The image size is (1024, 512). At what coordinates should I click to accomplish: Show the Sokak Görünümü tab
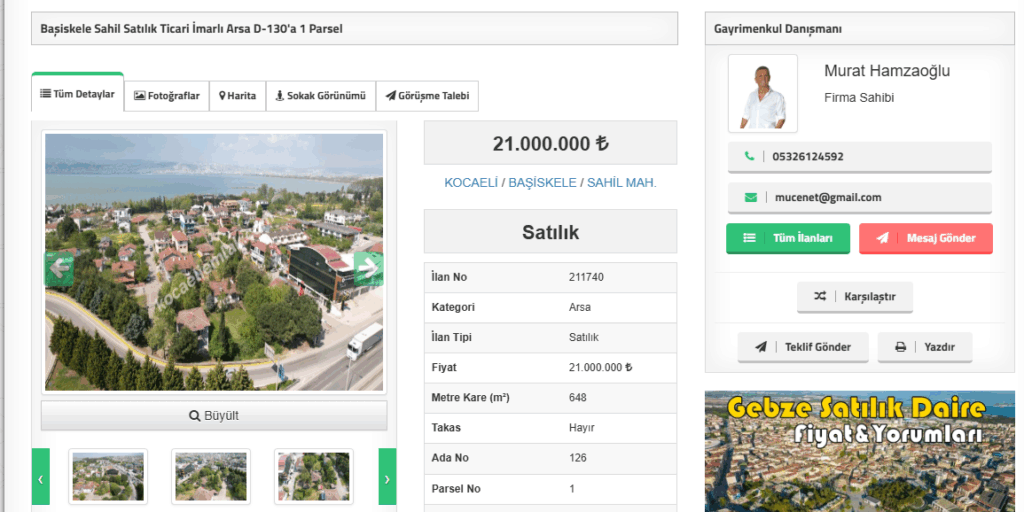coord(321,96)
